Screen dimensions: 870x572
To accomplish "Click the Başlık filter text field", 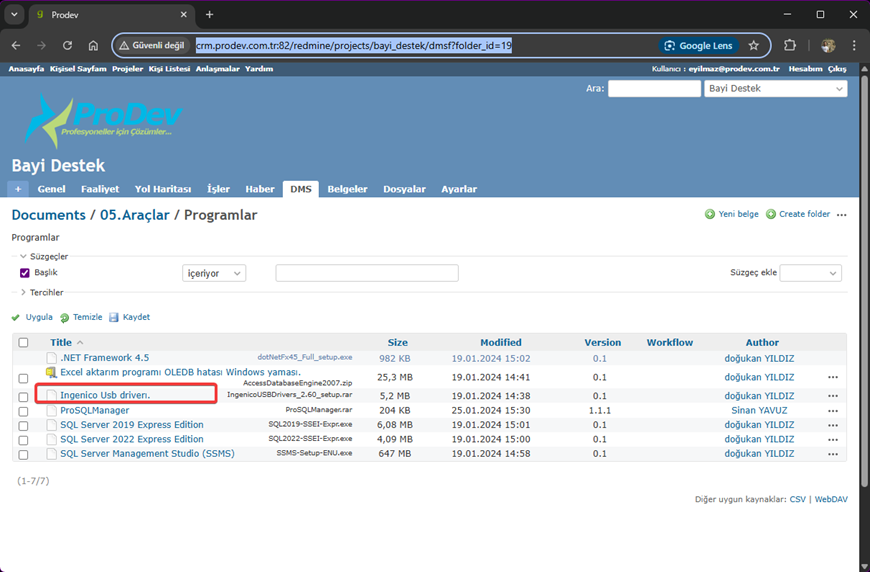I will tap(367, 273).
